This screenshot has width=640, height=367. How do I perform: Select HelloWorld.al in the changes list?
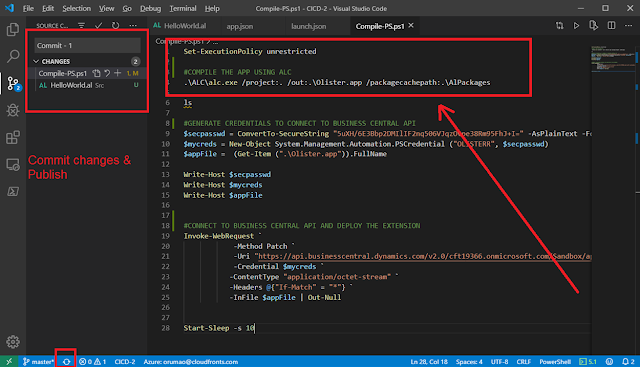(71, 85)
